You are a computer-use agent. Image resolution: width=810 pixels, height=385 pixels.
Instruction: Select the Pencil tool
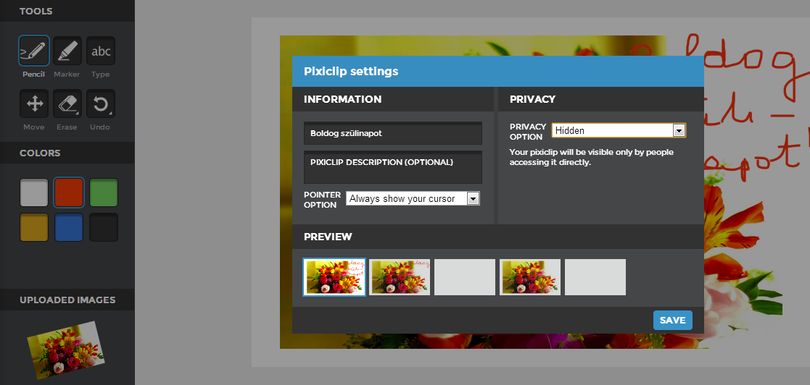[x=34, y=51]
